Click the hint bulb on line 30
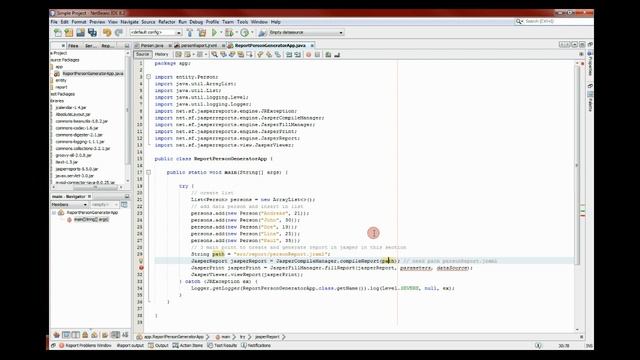Screen dimensions: 640x360 point(141,261)
